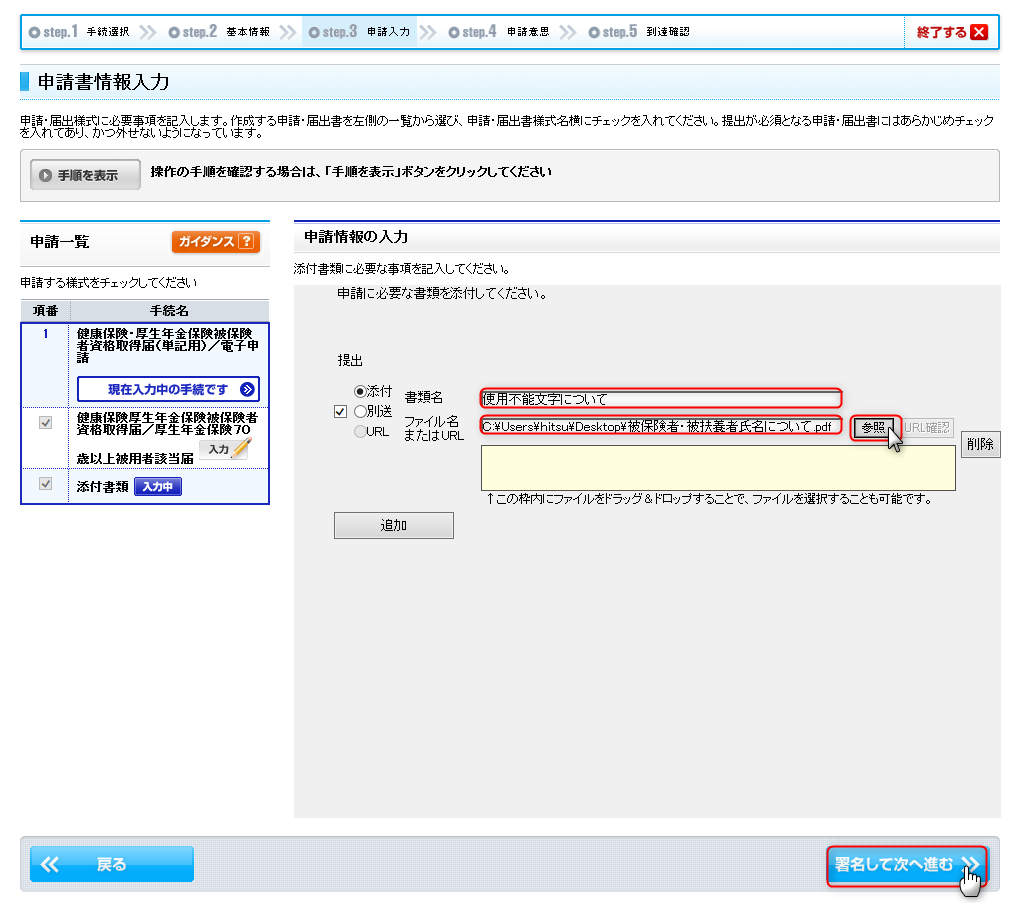Viewport: 1011px width, 903px height.
Task: Open the ガイダンス help button
Action: [215, 242]
